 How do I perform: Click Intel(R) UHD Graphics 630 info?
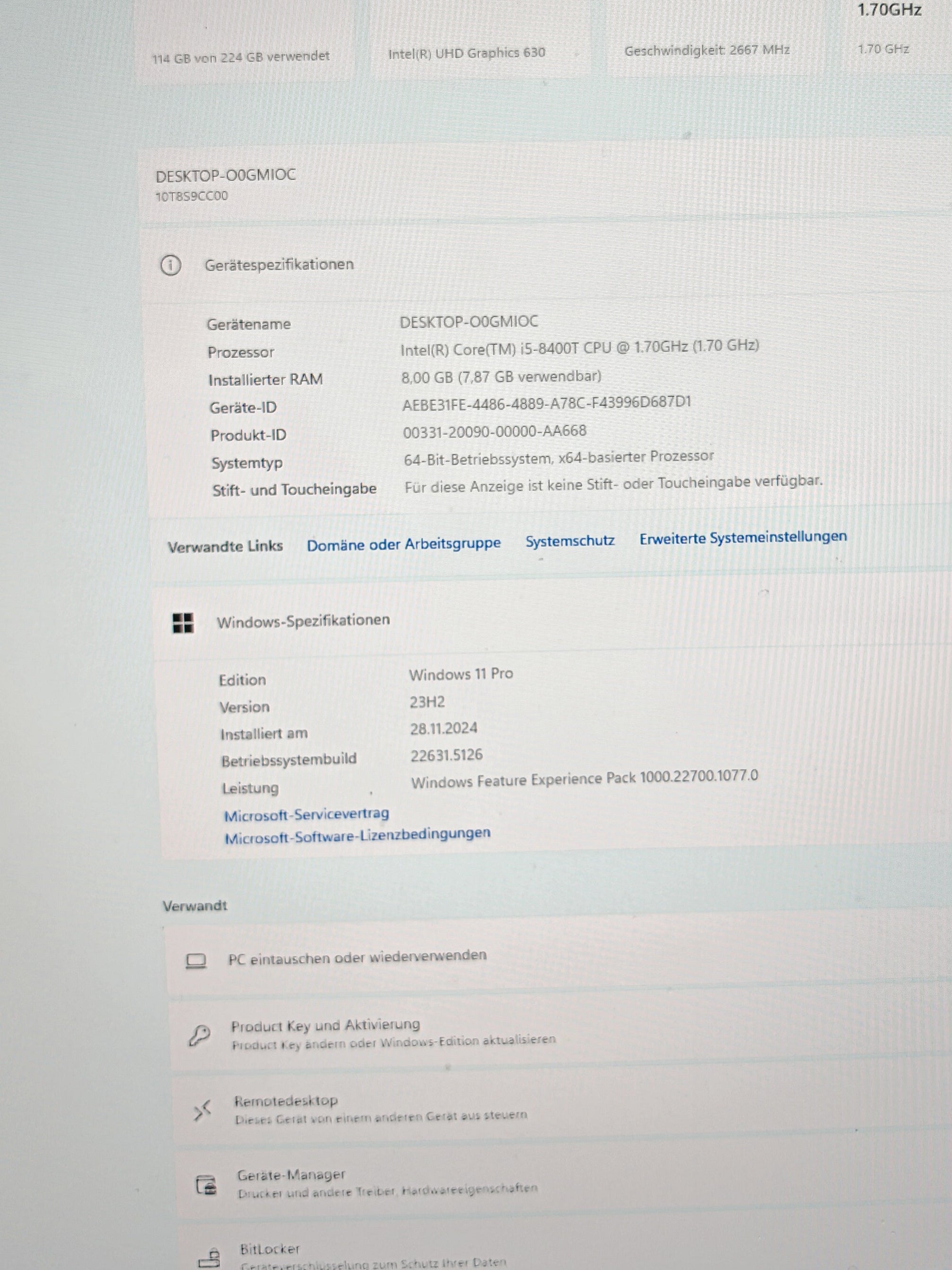[467, 53]
